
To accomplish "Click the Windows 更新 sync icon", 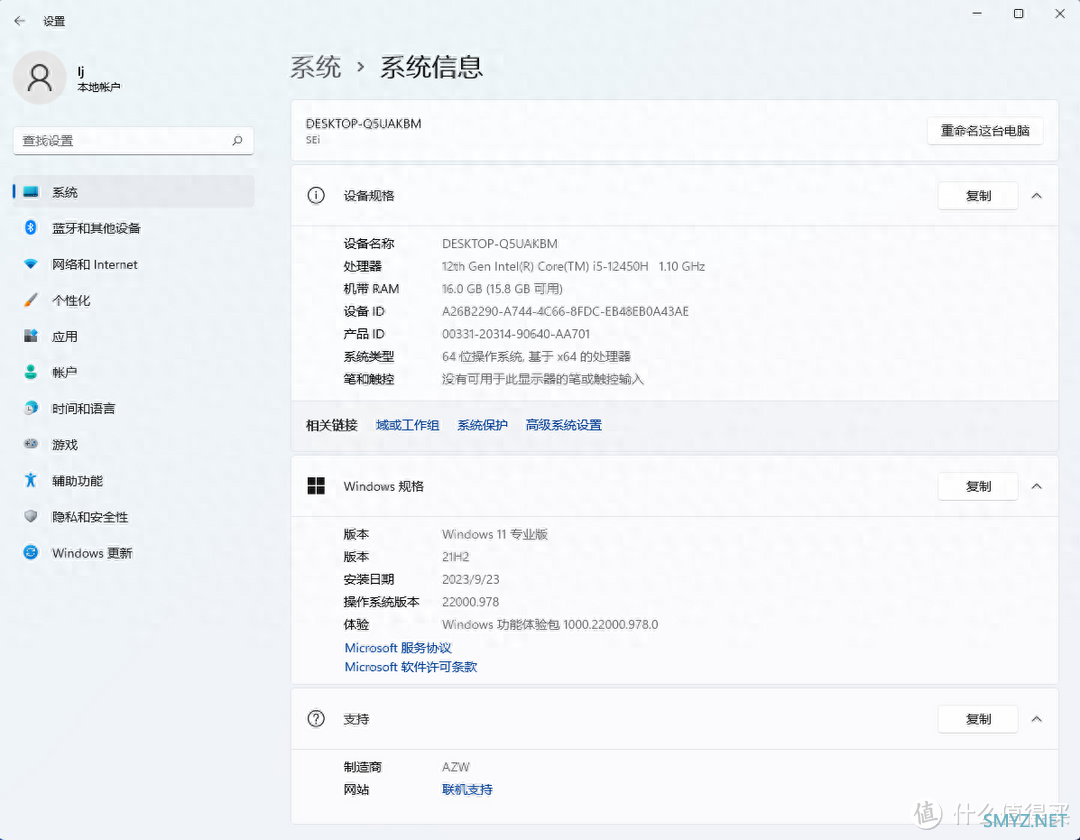I will coord(31,552).
